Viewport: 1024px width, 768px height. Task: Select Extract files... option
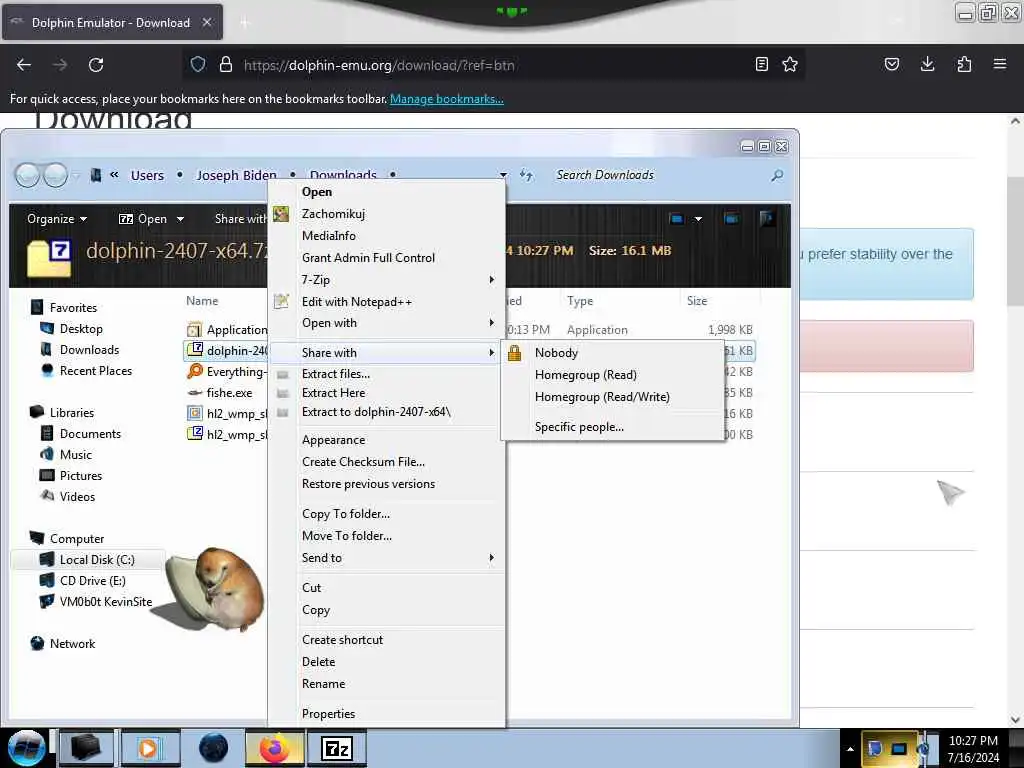tap(387, 374)
